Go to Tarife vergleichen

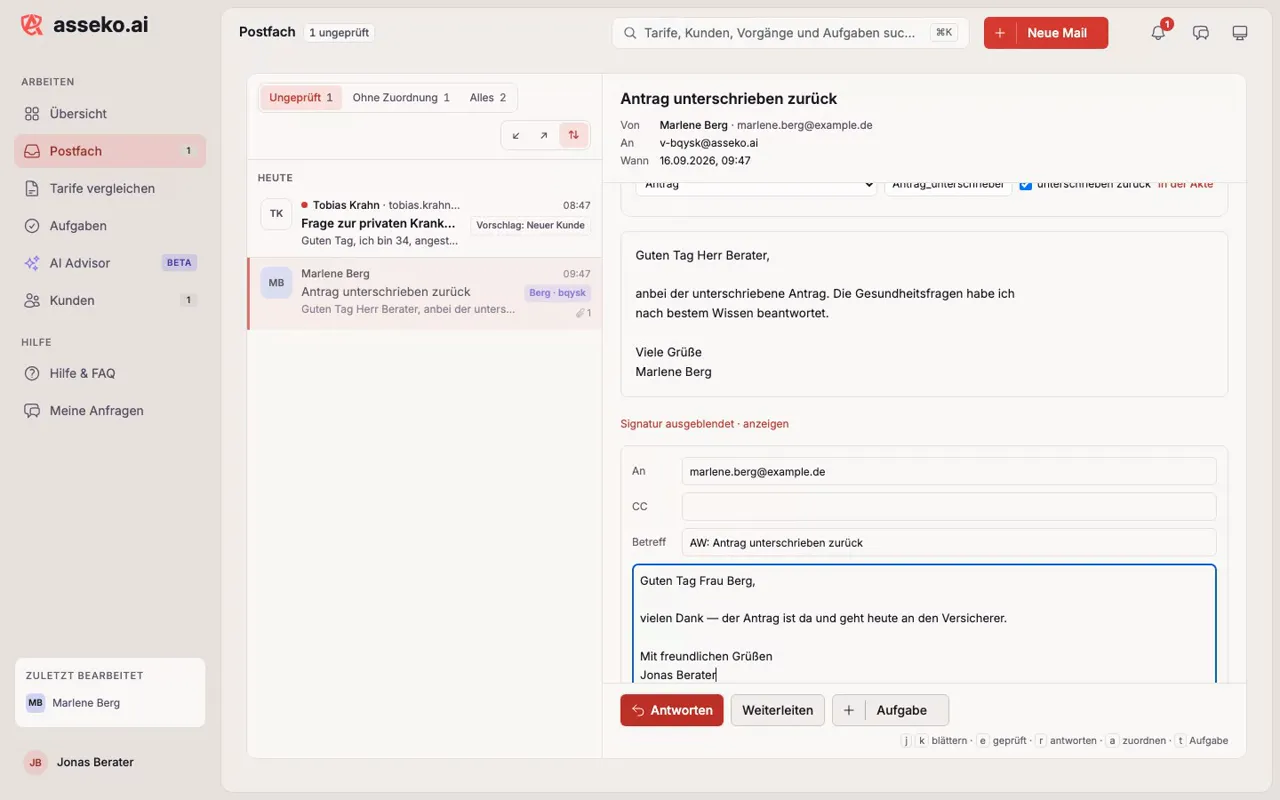[x=110, y=188]
